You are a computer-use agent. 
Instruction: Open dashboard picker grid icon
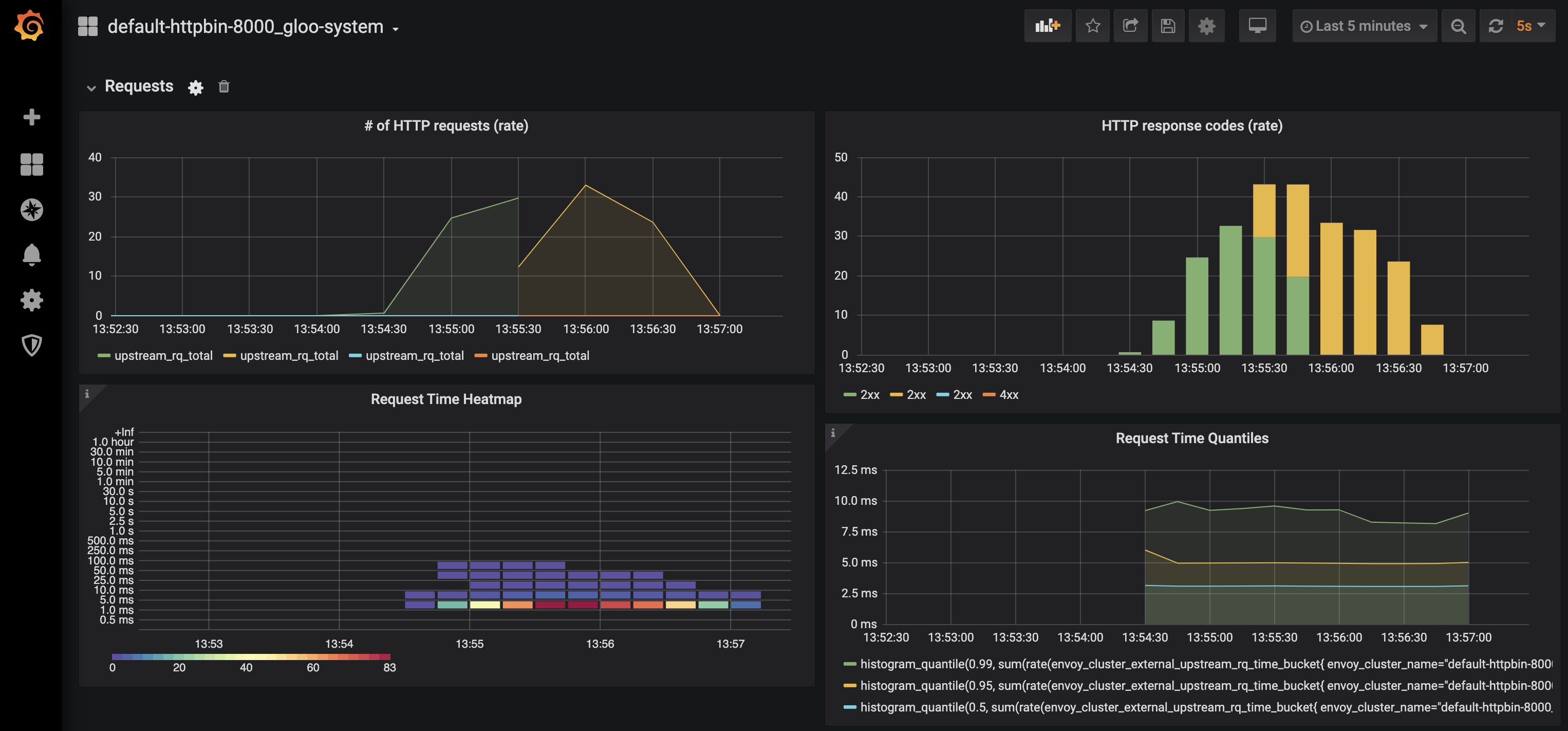pos(88,26)
